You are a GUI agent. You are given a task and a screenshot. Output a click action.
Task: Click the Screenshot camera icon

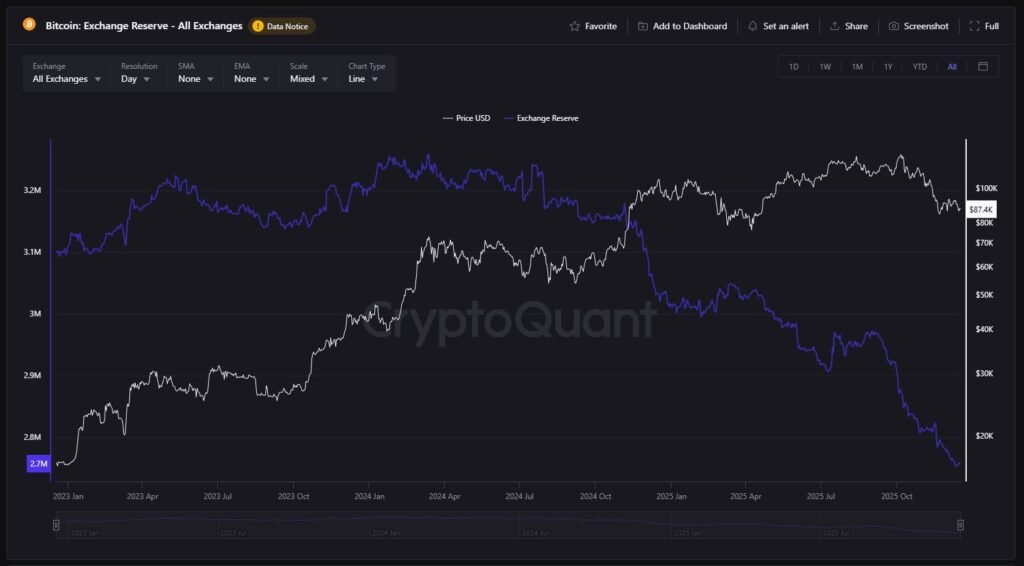(893, 26)
